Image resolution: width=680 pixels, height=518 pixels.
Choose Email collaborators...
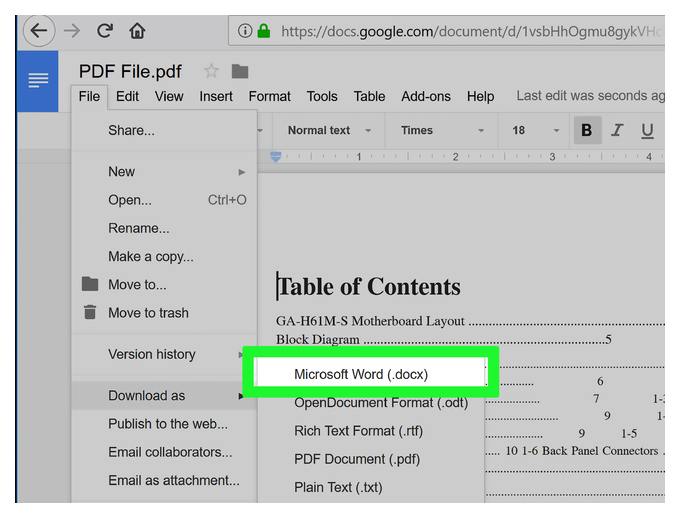point(164,452)
